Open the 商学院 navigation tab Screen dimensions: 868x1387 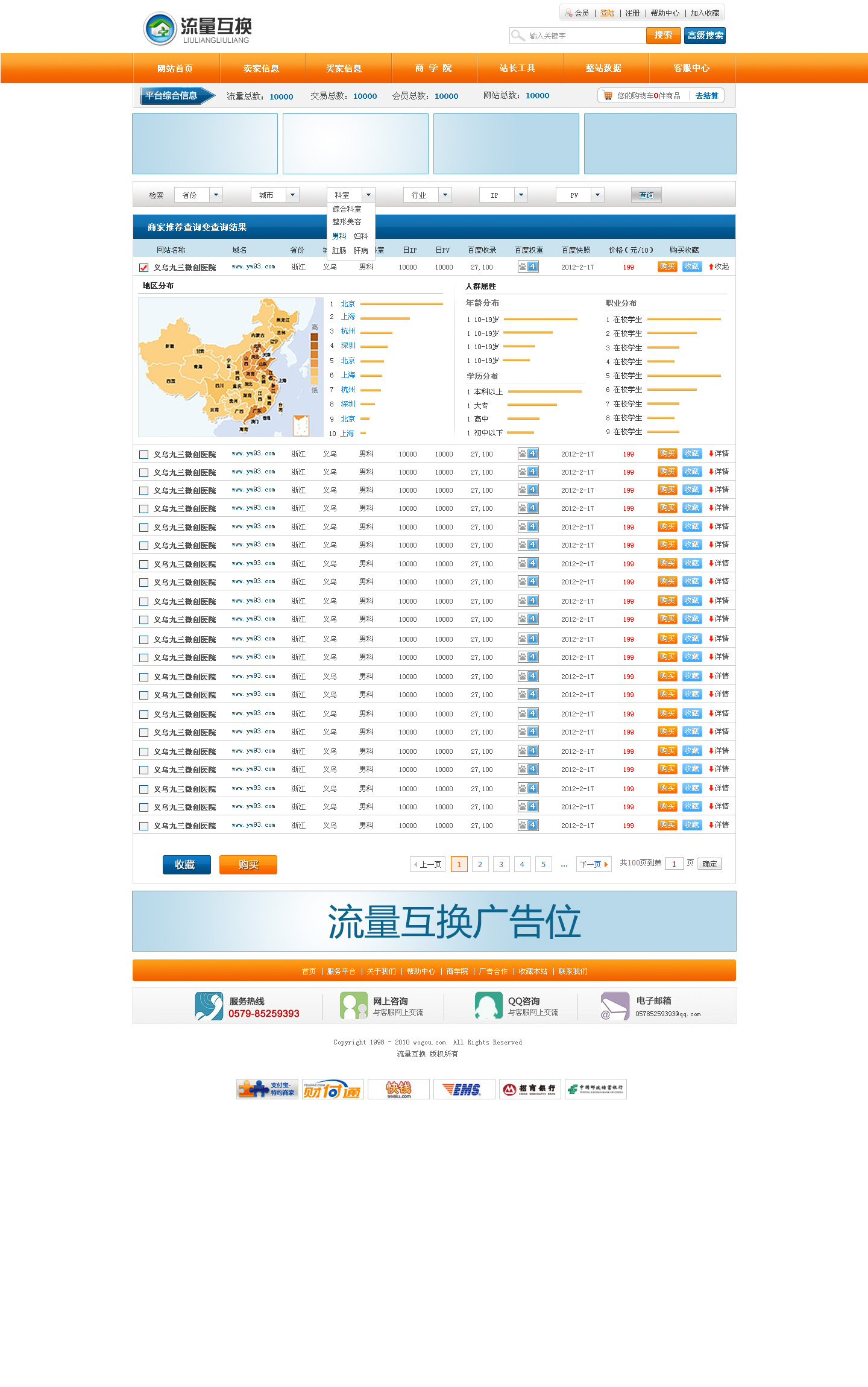point(433,68)
